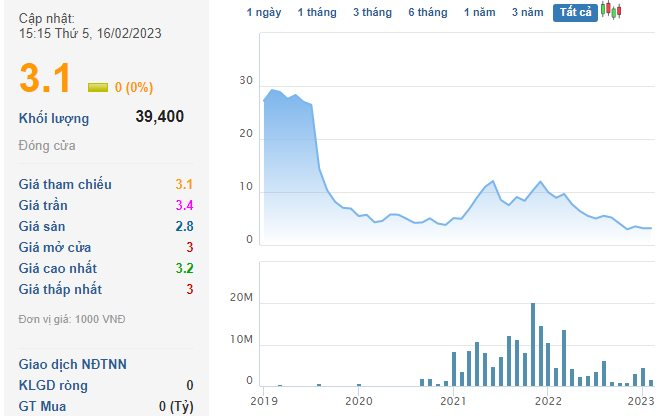Screen dimensions: 672x416
Task: Click the "Giá sàn" value 2.8
Action: click(x=184, y=226)
